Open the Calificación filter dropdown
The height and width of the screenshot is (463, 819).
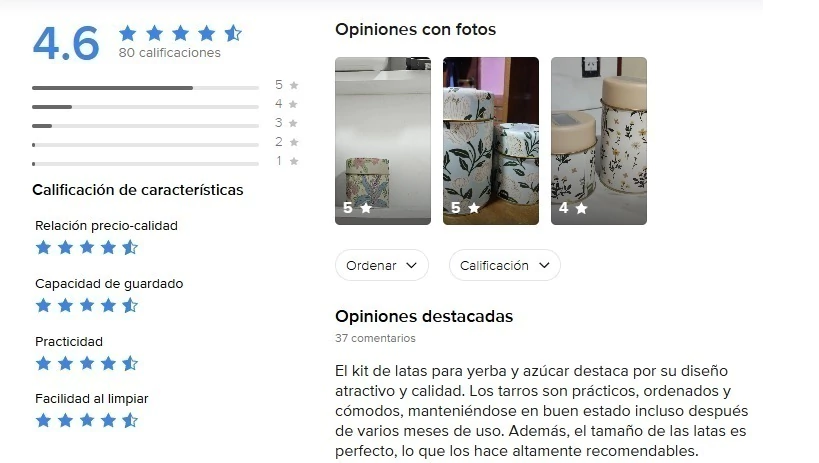(x=505, y=265)
